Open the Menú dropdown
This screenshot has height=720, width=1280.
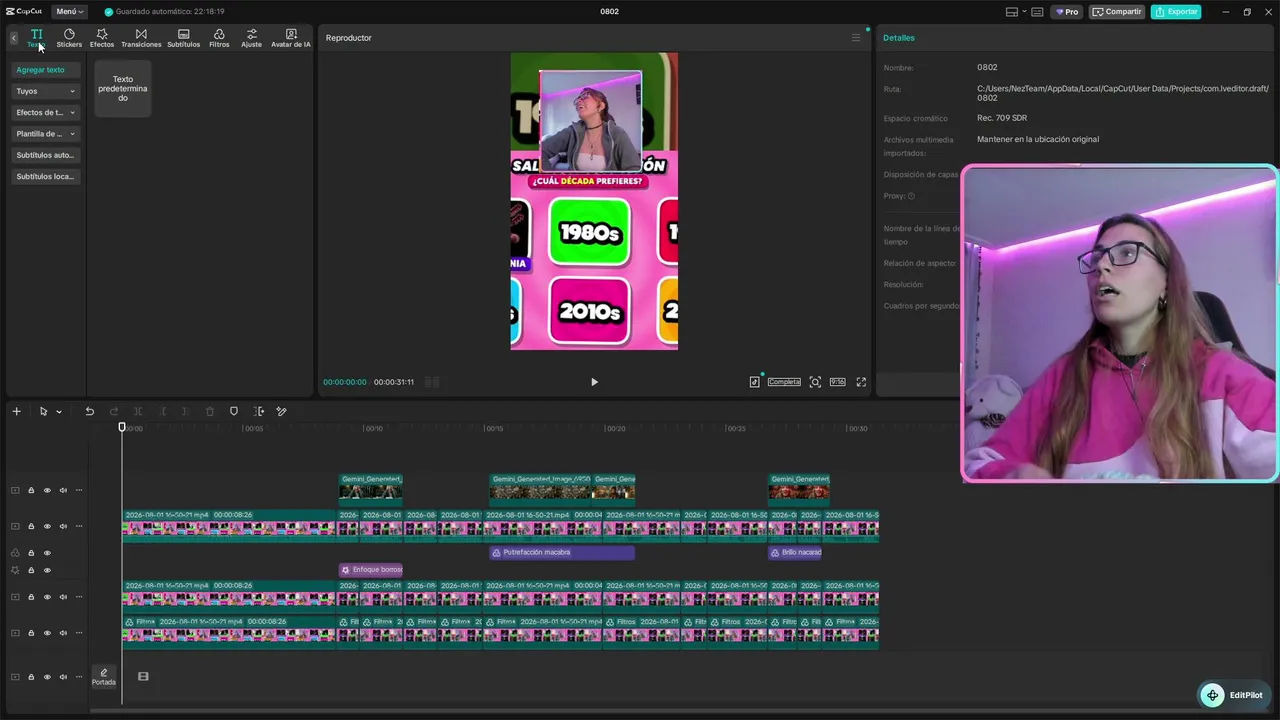pos(69,12)
